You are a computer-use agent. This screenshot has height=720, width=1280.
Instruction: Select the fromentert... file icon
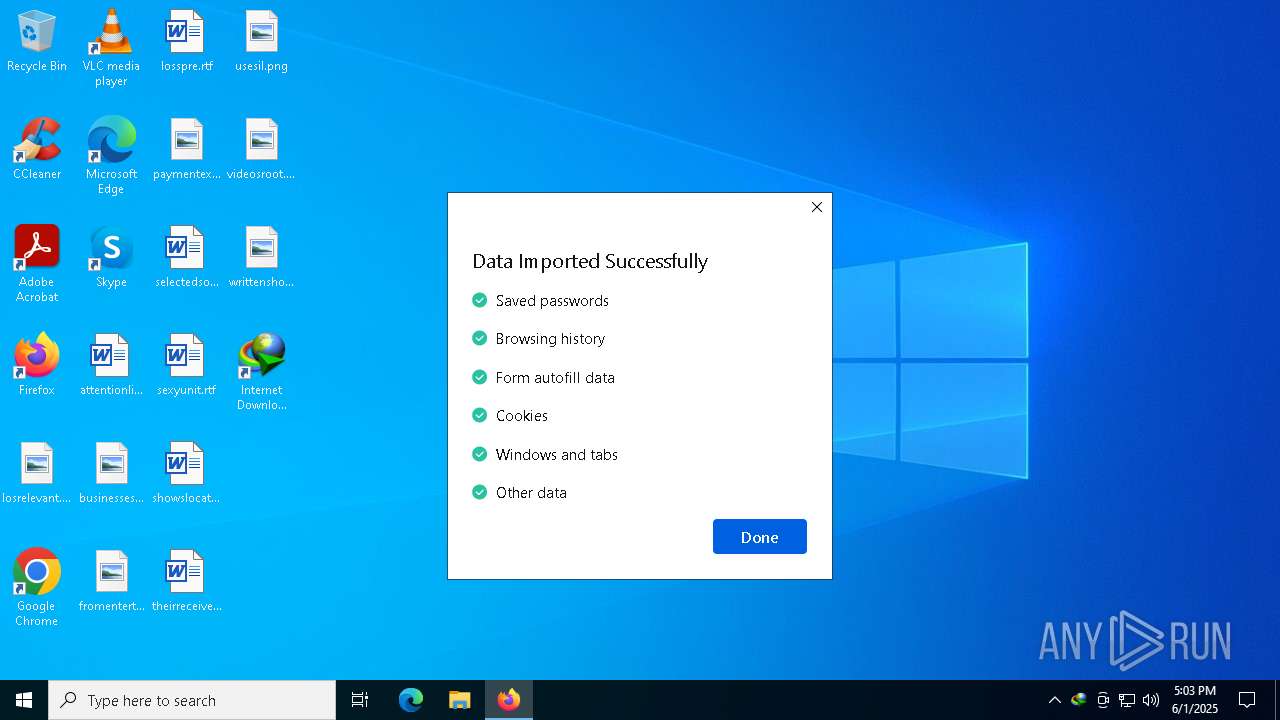(111, 581)
